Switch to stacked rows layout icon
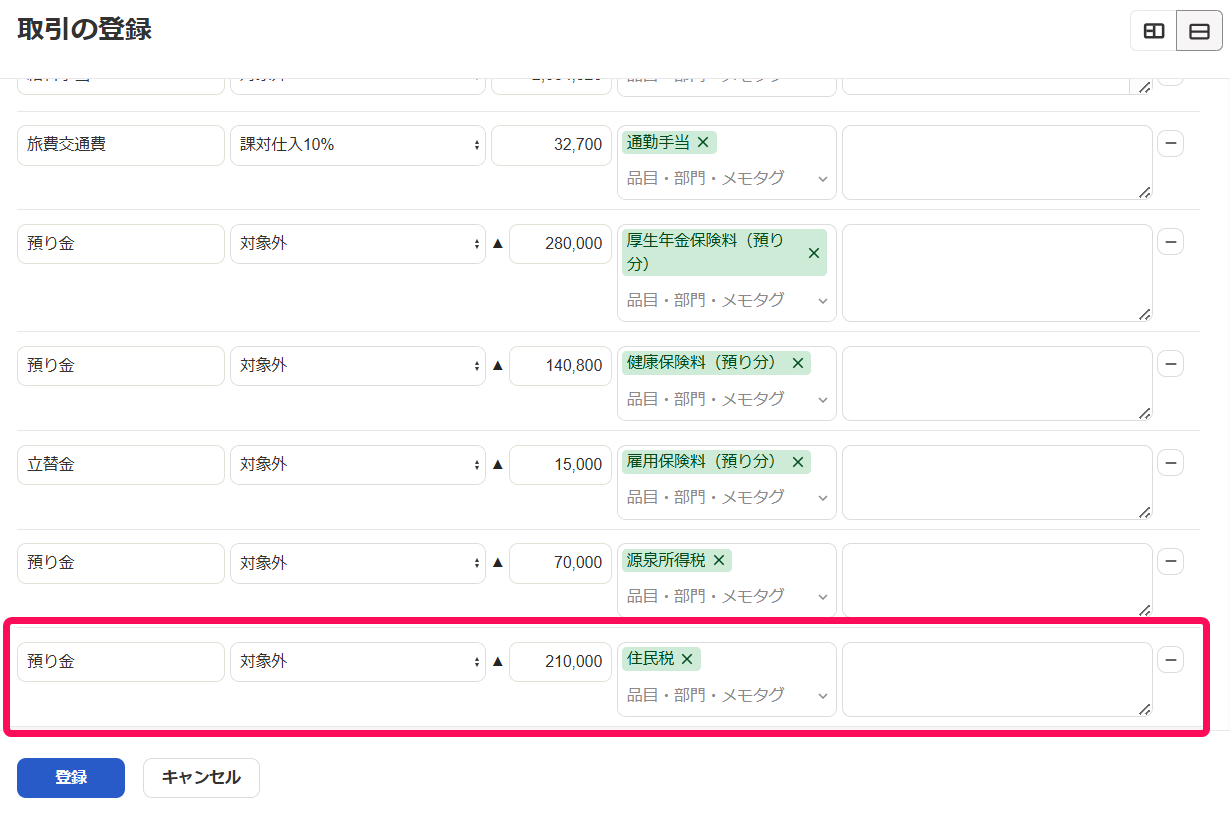 1199,31
